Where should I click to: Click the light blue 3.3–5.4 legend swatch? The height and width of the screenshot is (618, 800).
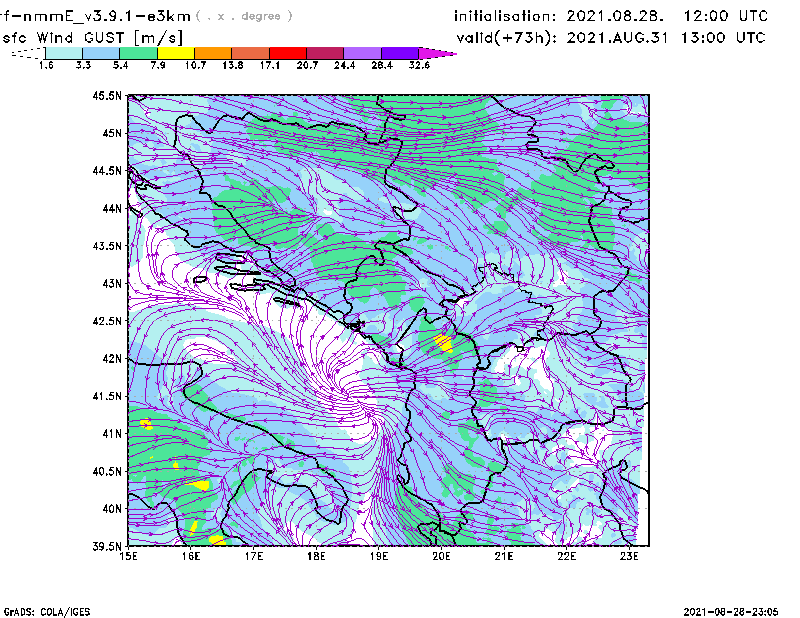[101, 53]
